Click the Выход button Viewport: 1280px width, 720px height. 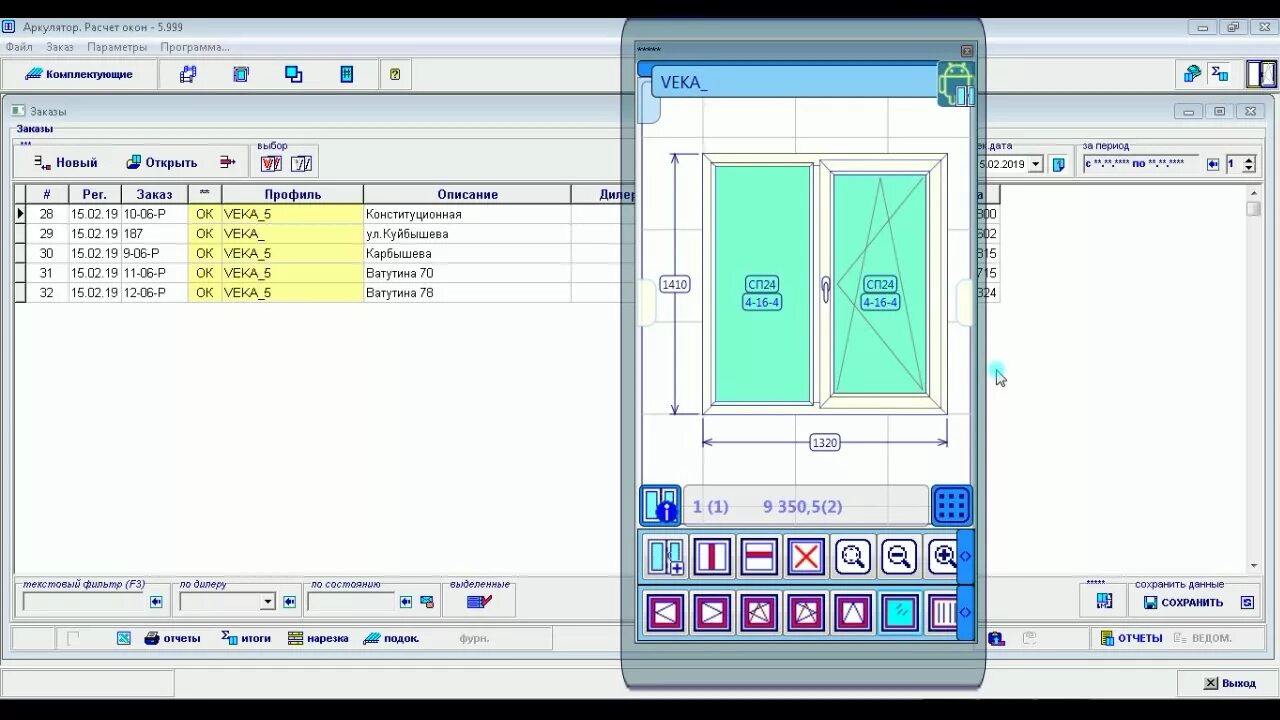tap(1229, 683)
